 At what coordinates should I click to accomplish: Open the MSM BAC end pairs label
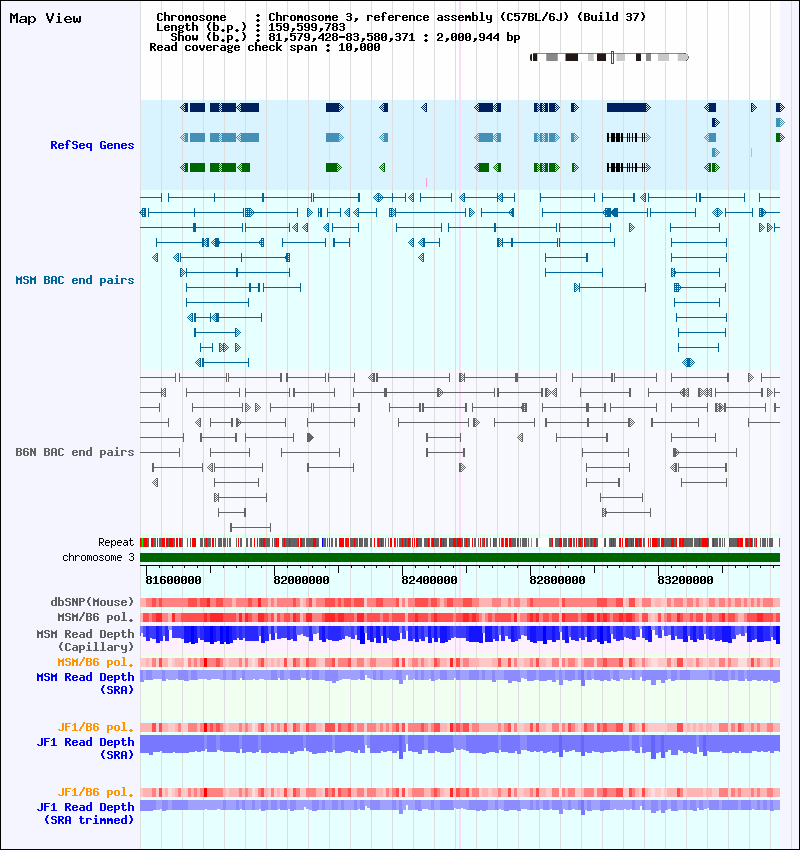point(75,280)
